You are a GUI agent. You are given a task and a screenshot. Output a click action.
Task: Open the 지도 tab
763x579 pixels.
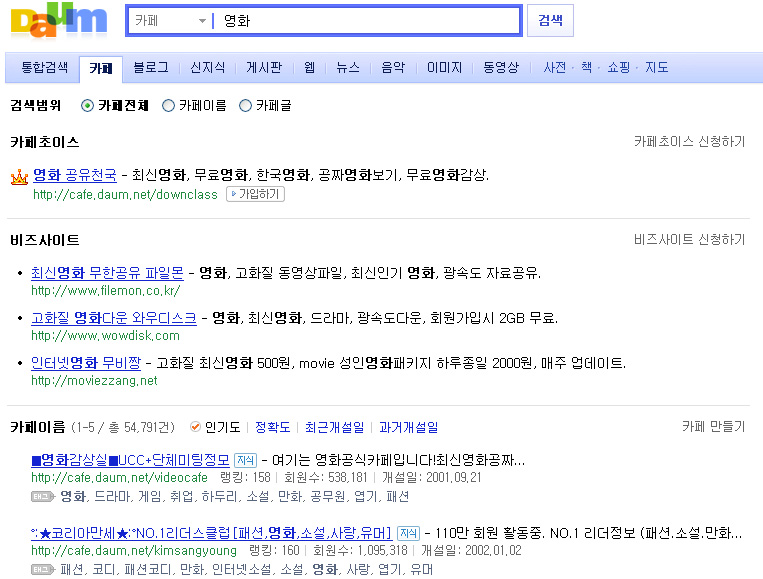[656, 67]
